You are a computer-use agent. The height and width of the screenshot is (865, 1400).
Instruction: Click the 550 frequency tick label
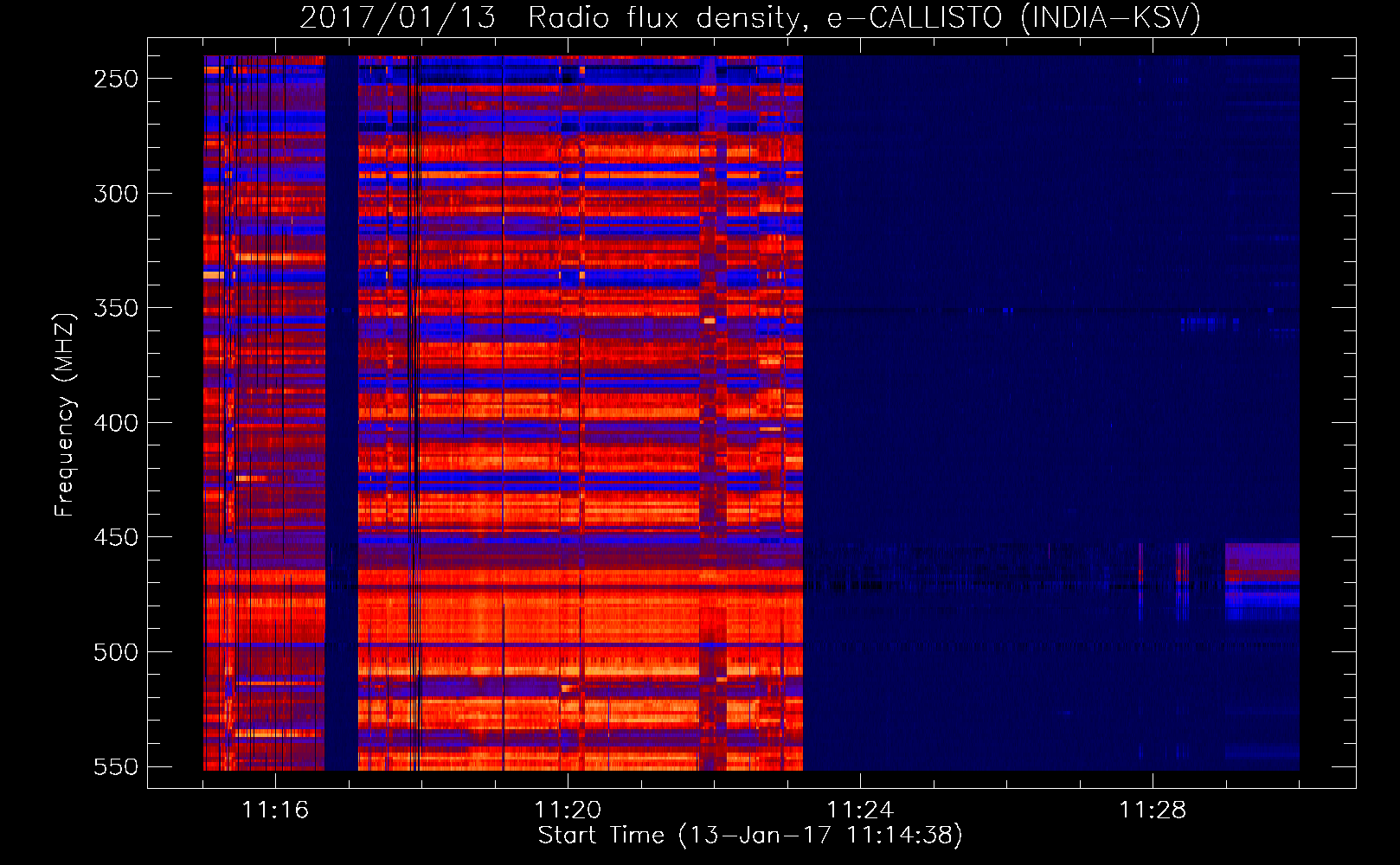[x=116, y=766]
